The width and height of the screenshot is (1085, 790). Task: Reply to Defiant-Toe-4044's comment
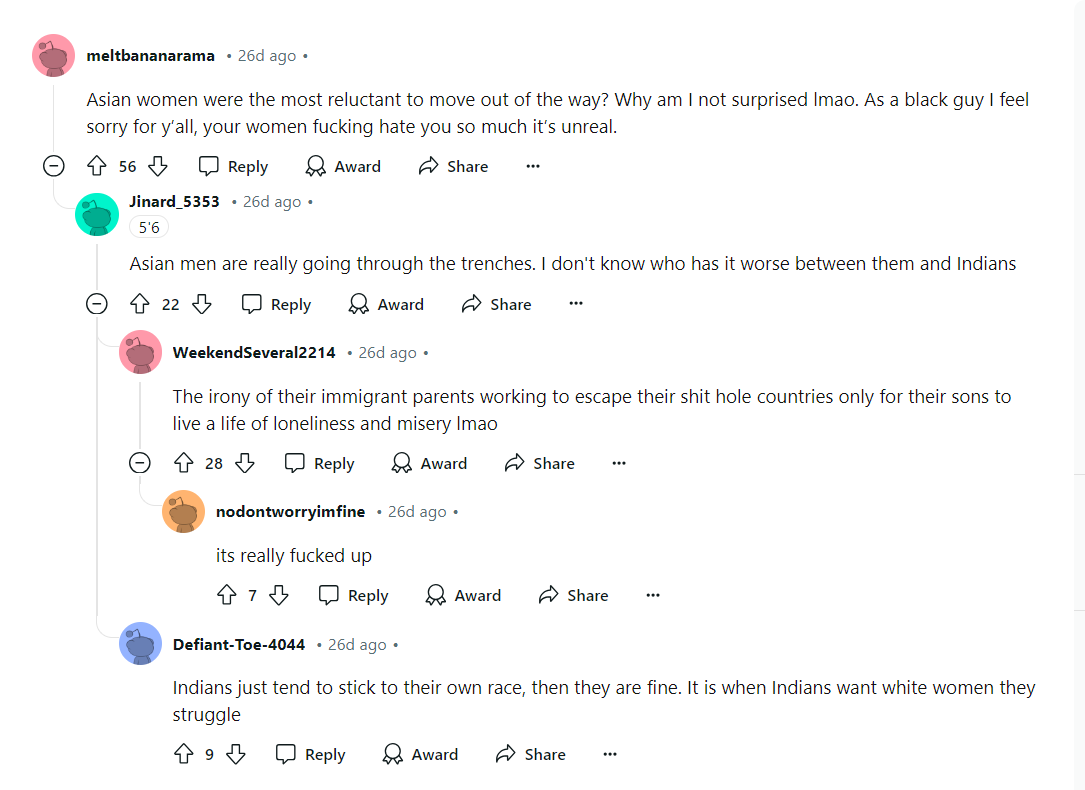pyautogui.click(x=311, y=754)
